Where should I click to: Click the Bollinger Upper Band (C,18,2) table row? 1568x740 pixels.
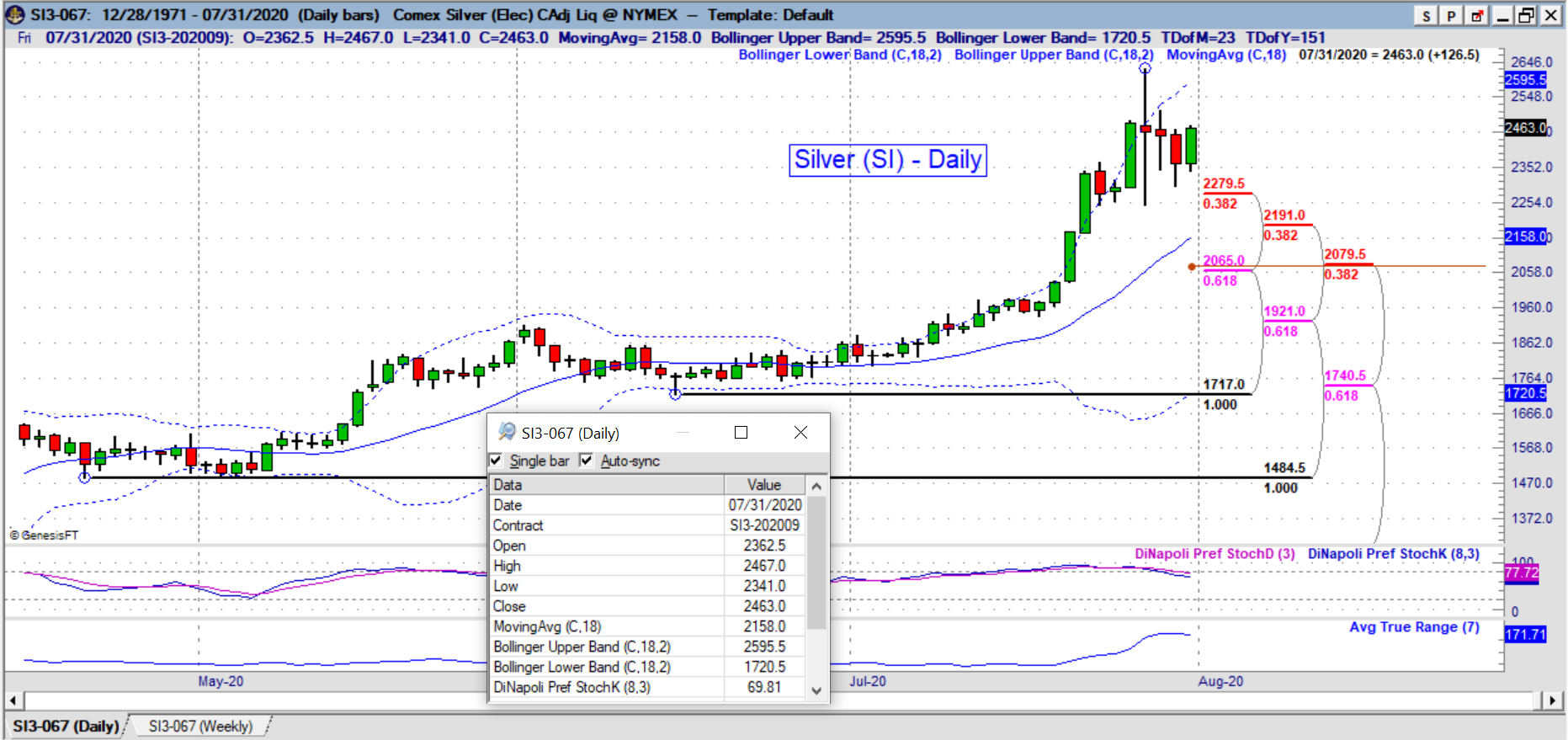(647, 647)
